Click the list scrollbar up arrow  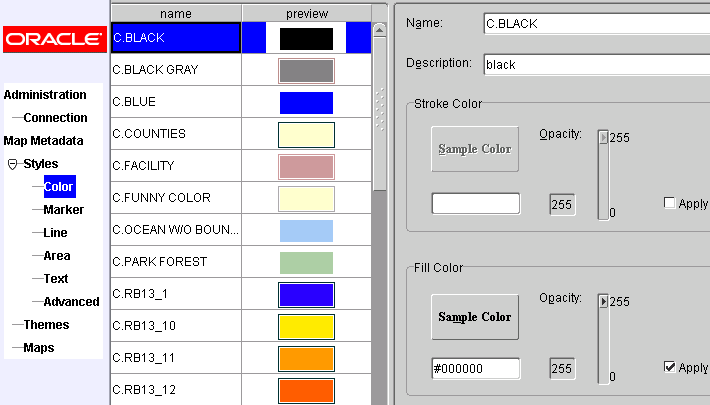(x=379, y=30)
